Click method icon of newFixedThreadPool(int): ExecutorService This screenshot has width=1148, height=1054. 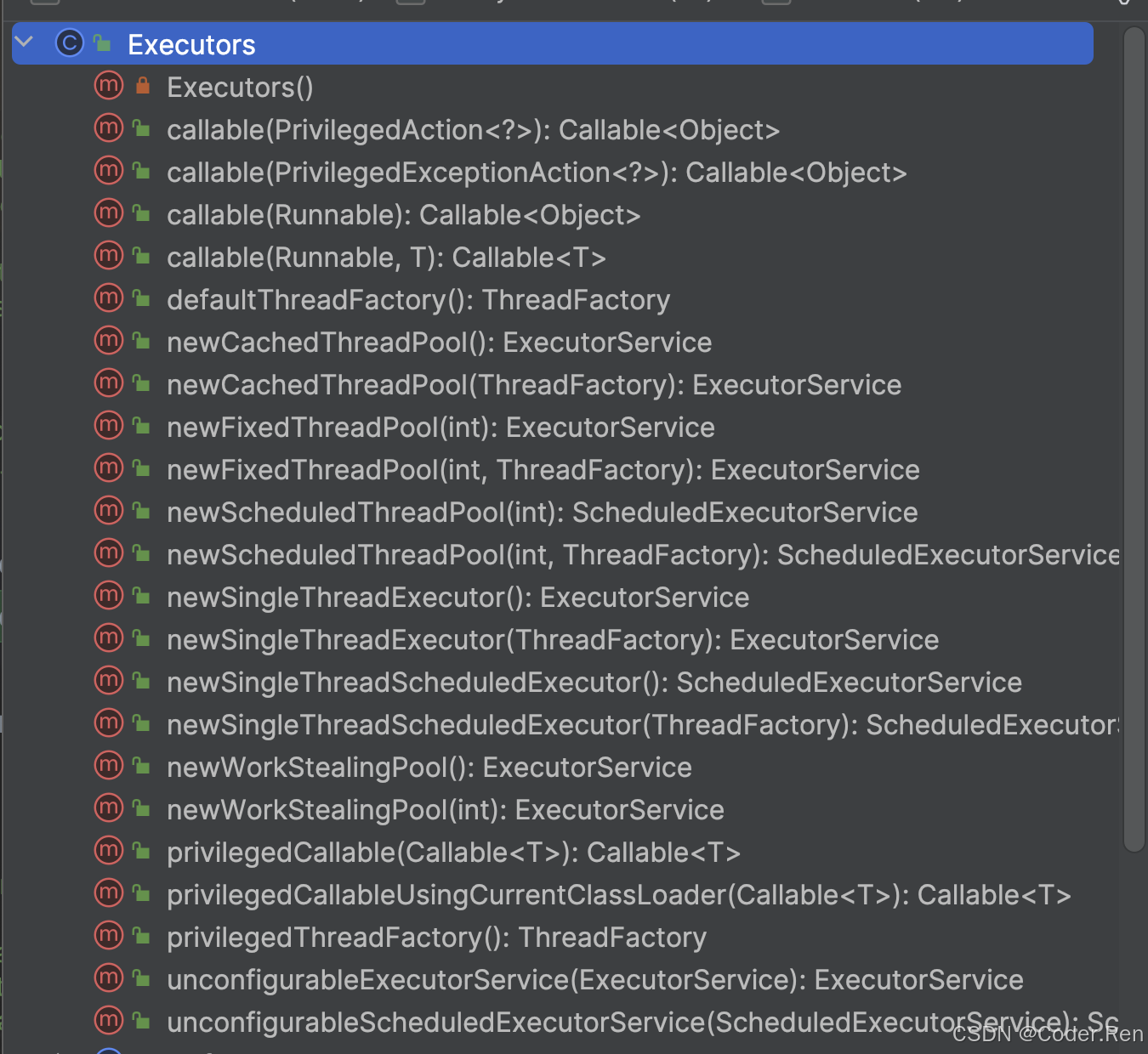tap(109, 426)
